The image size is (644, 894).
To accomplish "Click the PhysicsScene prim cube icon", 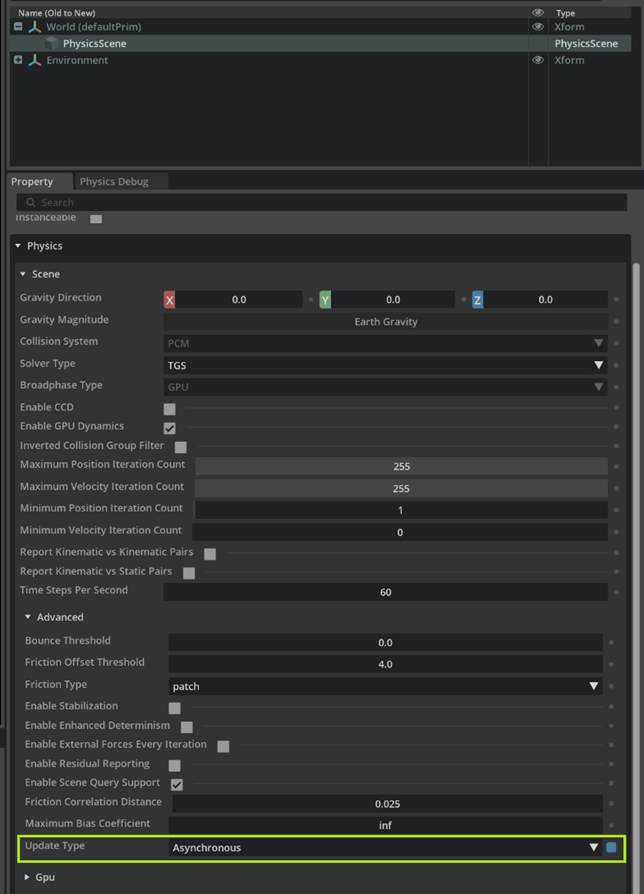I will 52,43.
